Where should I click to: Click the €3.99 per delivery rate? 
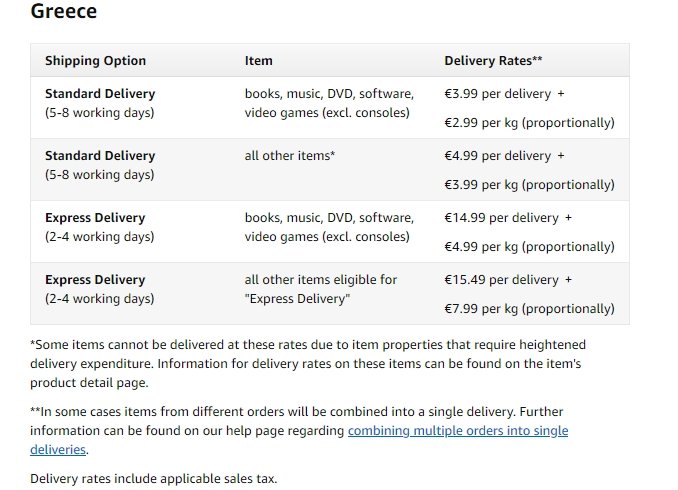click(x=497, y=94)
